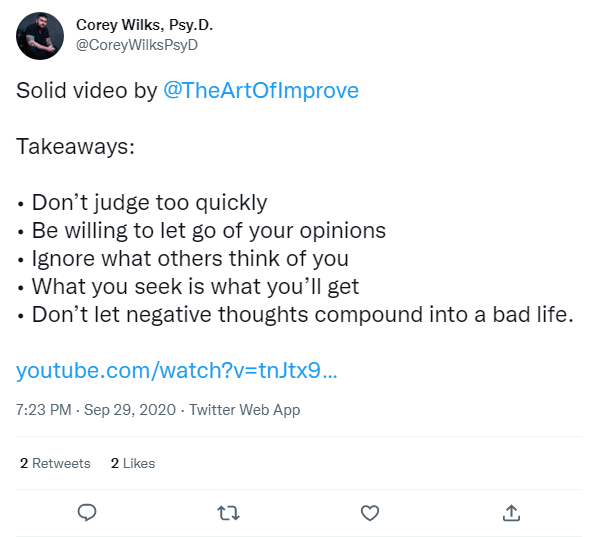This screenshot has width=598, height=537.
Task: Click the 7:23 PM timestamp
Action: pos(44,410)
